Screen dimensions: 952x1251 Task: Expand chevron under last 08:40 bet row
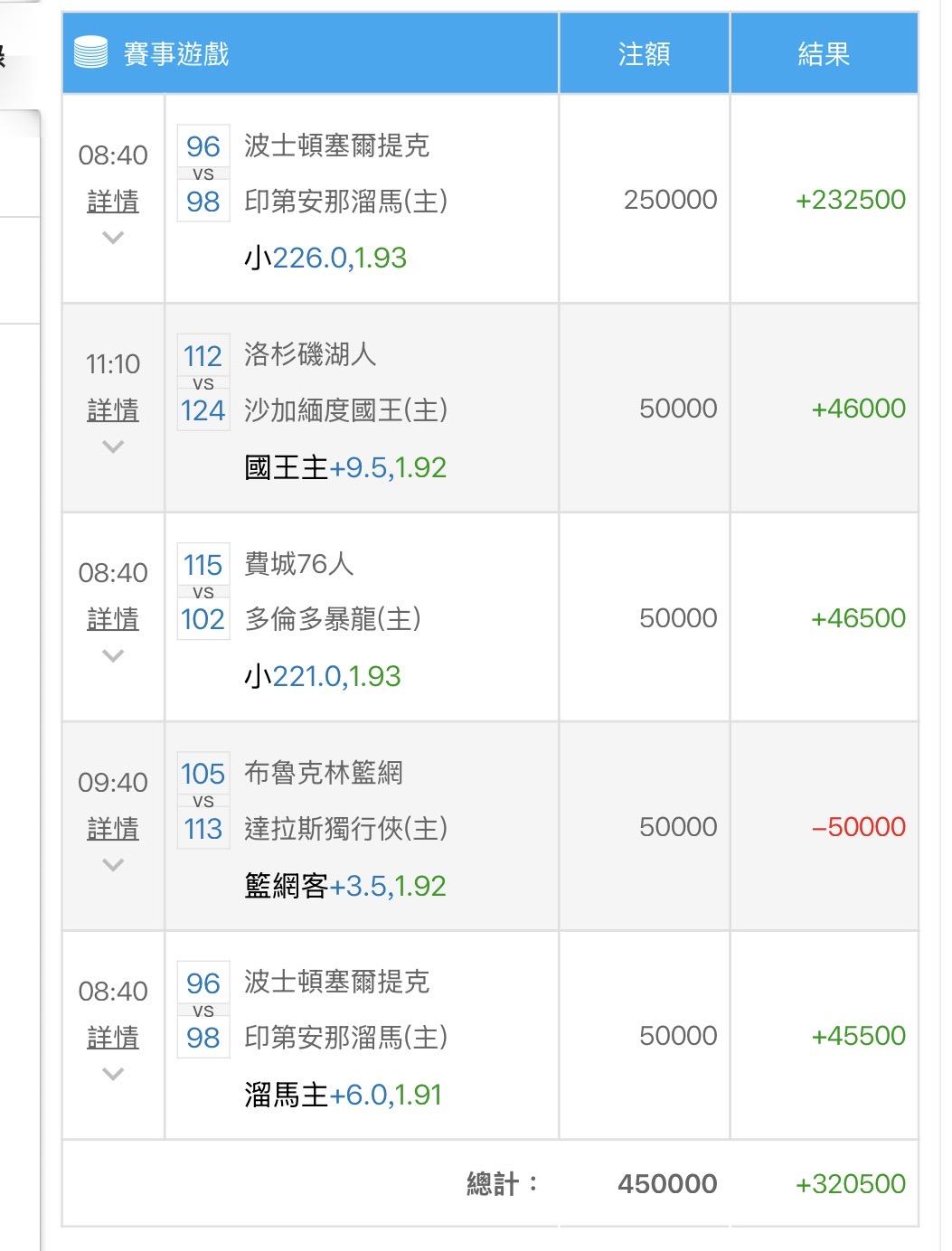click(113, 1075)
